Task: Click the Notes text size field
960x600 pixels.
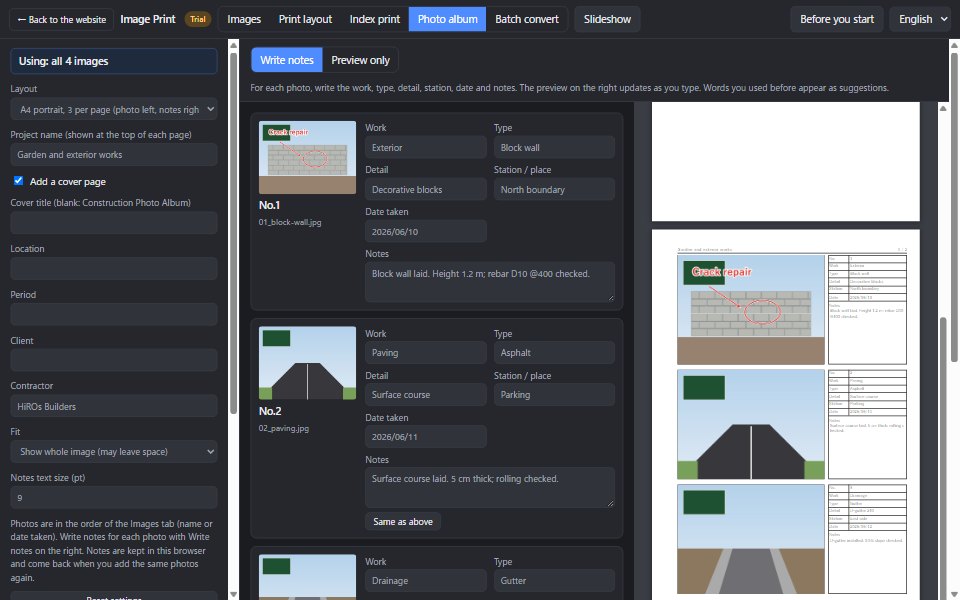Action: point(114,498)
